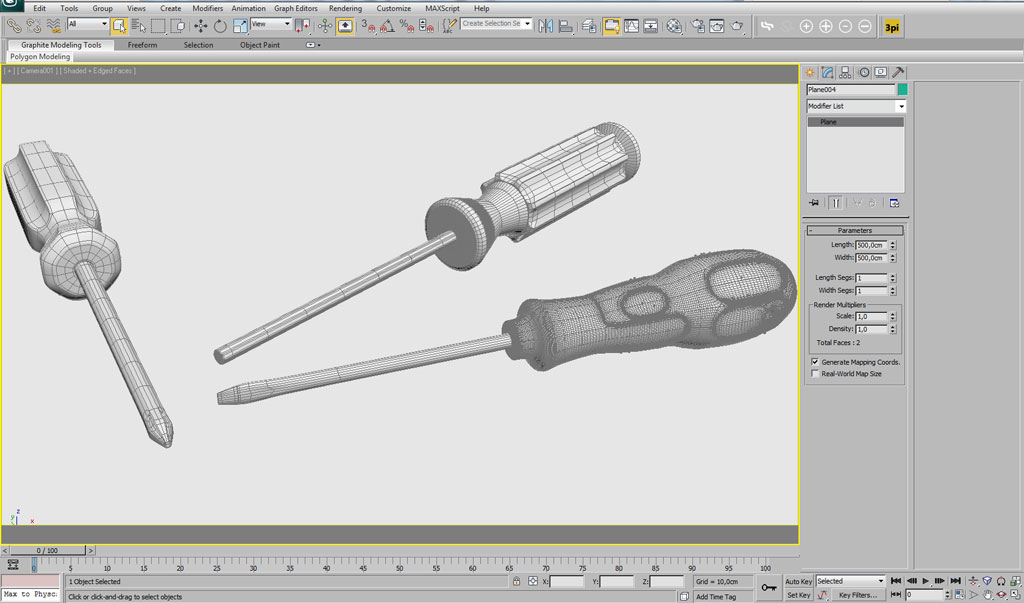Play the animation
Screen dimensions: 1024x603
coord(925,581)
